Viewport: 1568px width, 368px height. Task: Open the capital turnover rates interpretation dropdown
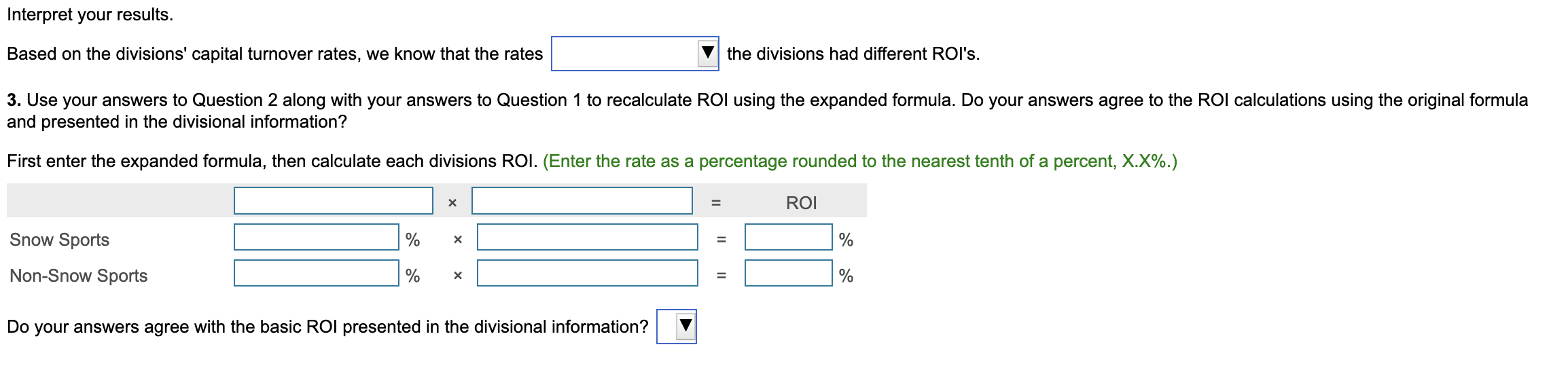[635, 54]
